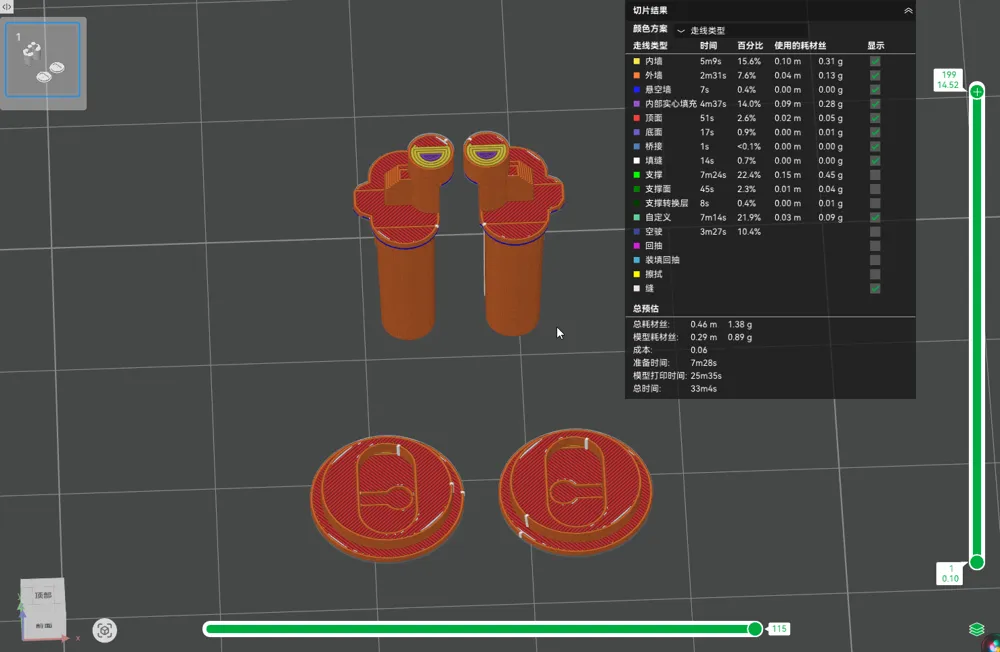Image resolution: width=1000 pixels, height=652 pixels.
Task: Open the 颜色方案 走线类型 dropdown
Action: 742,30
